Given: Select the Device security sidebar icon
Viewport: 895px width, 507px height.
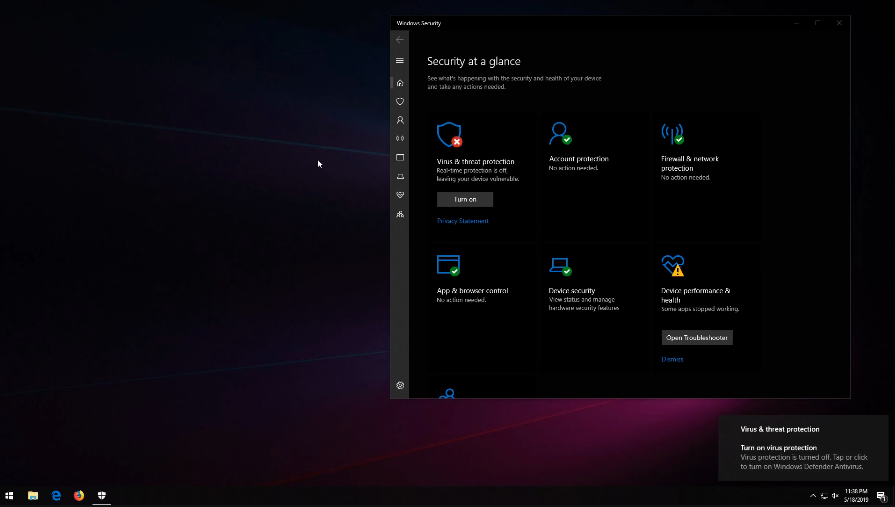Looking at the screenshot, I should point(400,176).
